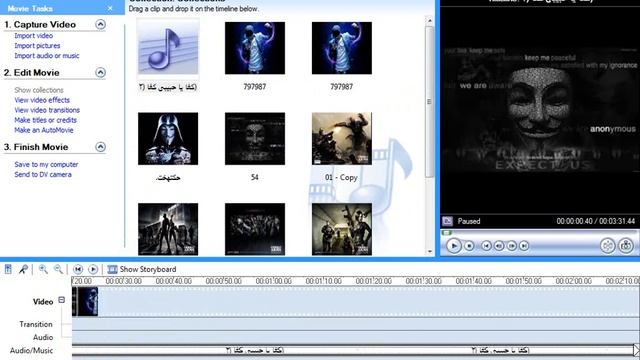640x360 pixels.
Task: Collapse the Finish Movie section
Action: tap(100, 147)
